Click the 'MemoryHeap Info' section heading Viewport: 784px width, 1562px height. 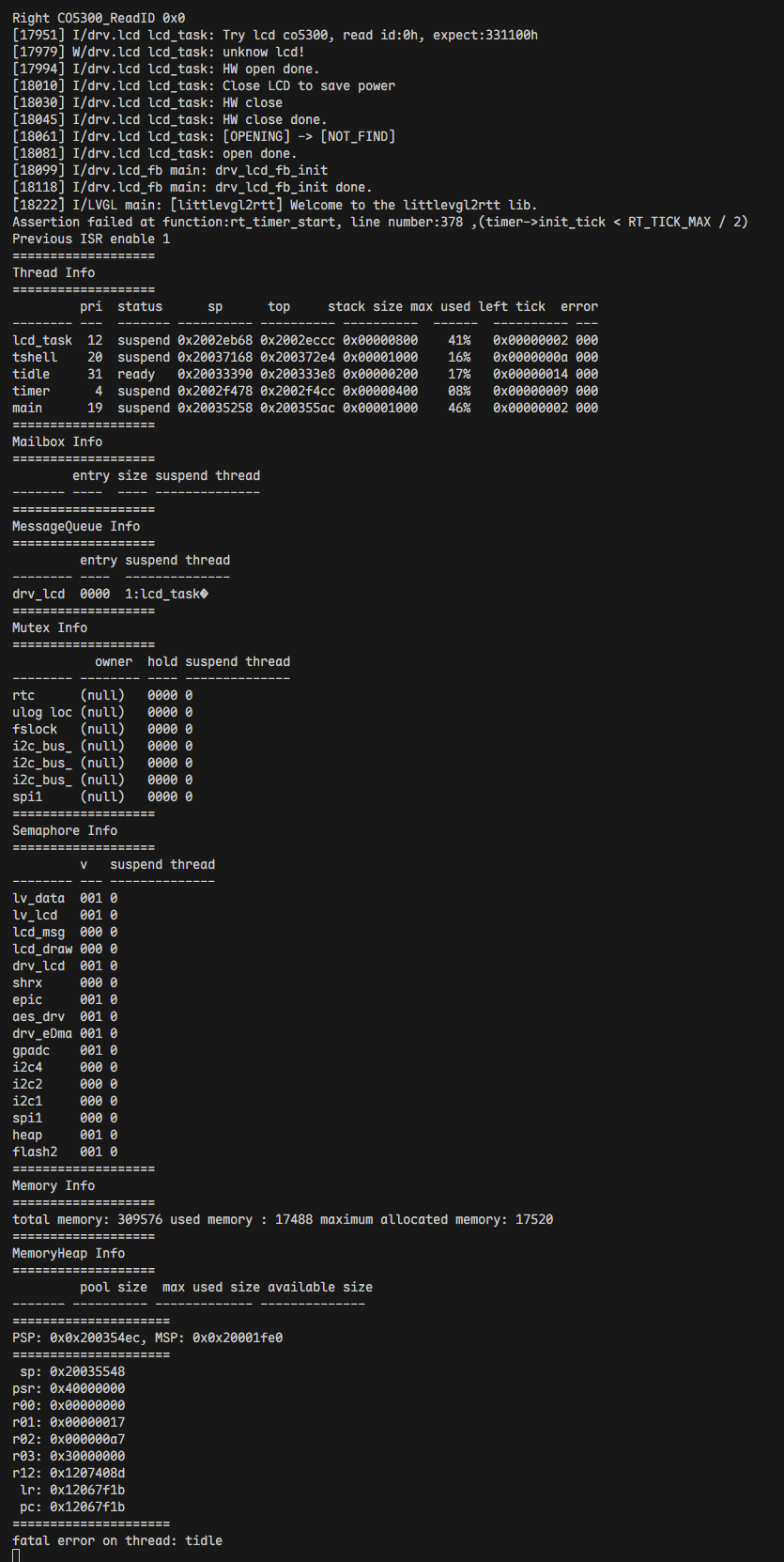(69, 1253)
